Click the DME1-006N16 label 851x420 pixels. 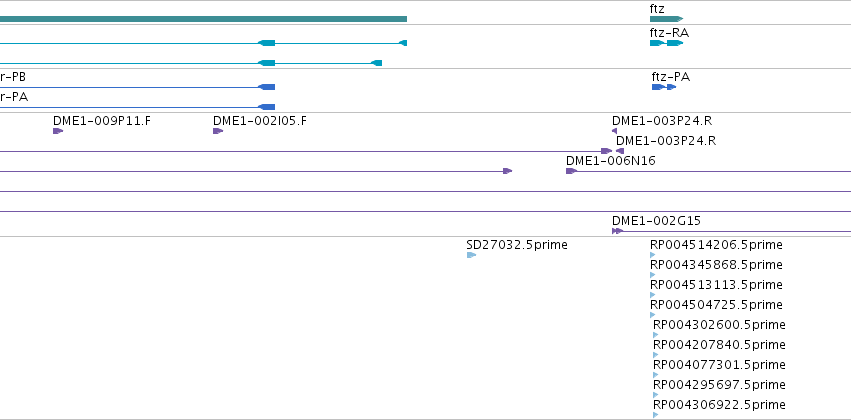(x=611, y=161)
